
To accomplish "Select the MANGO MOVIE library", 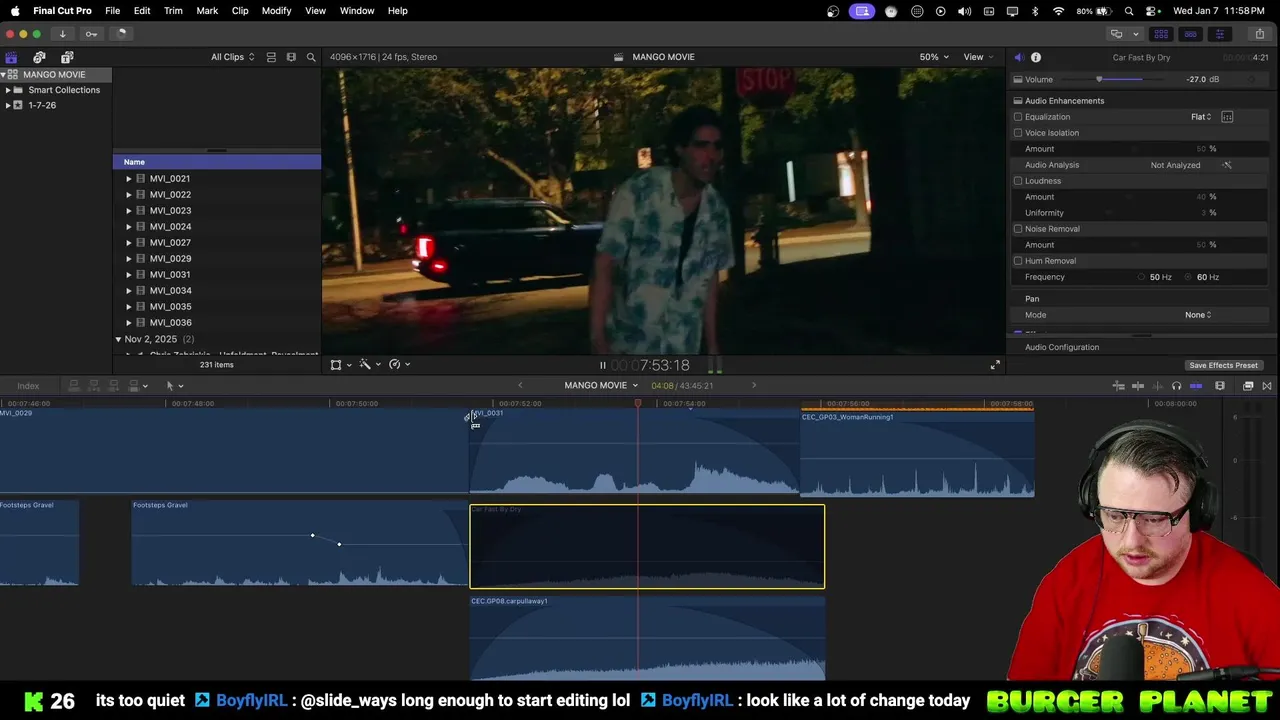I will [54, 75].
